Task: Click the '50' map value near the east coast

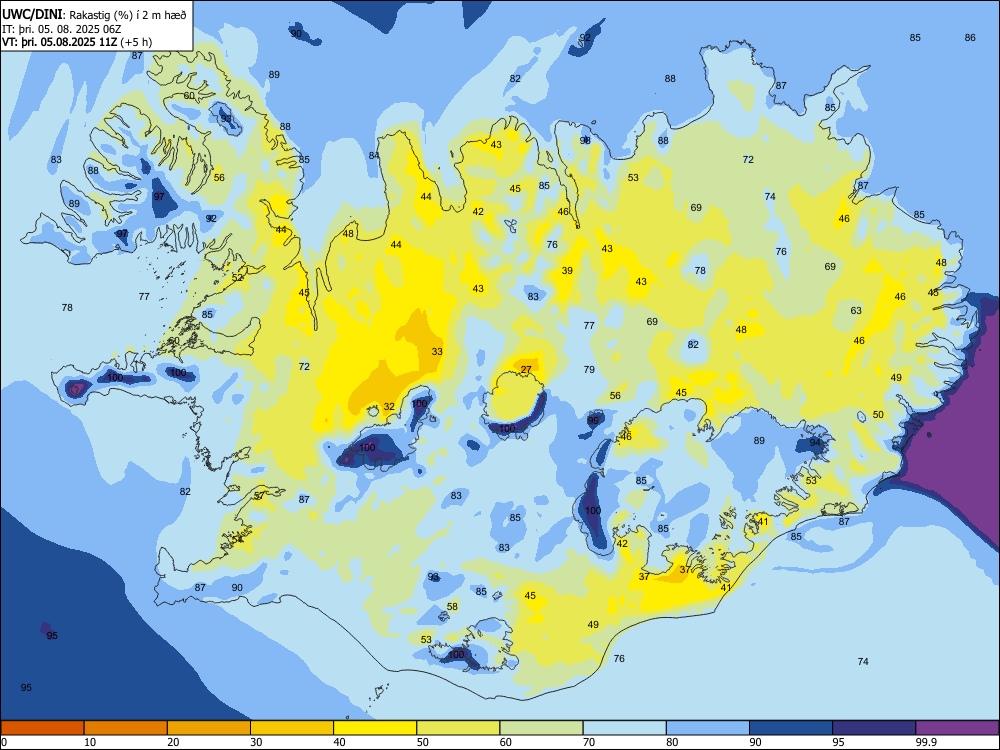Action: pyautogui.click(x=878, y=415)
